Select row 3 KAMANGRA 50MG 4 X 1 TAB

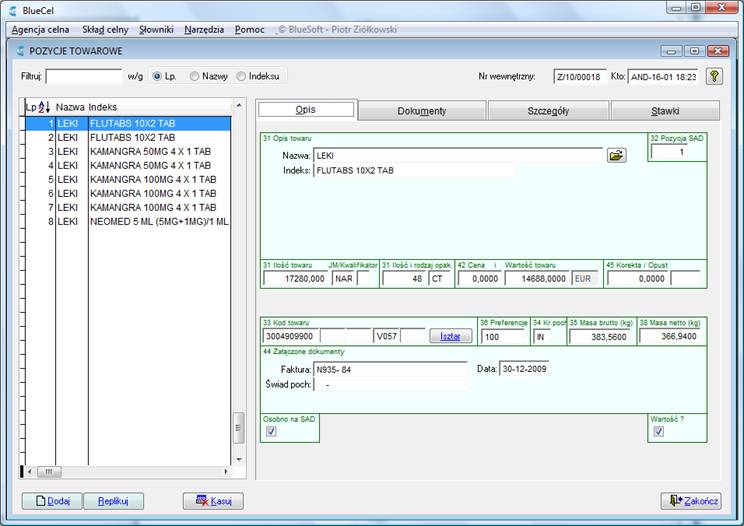click(x=128, y=152)
